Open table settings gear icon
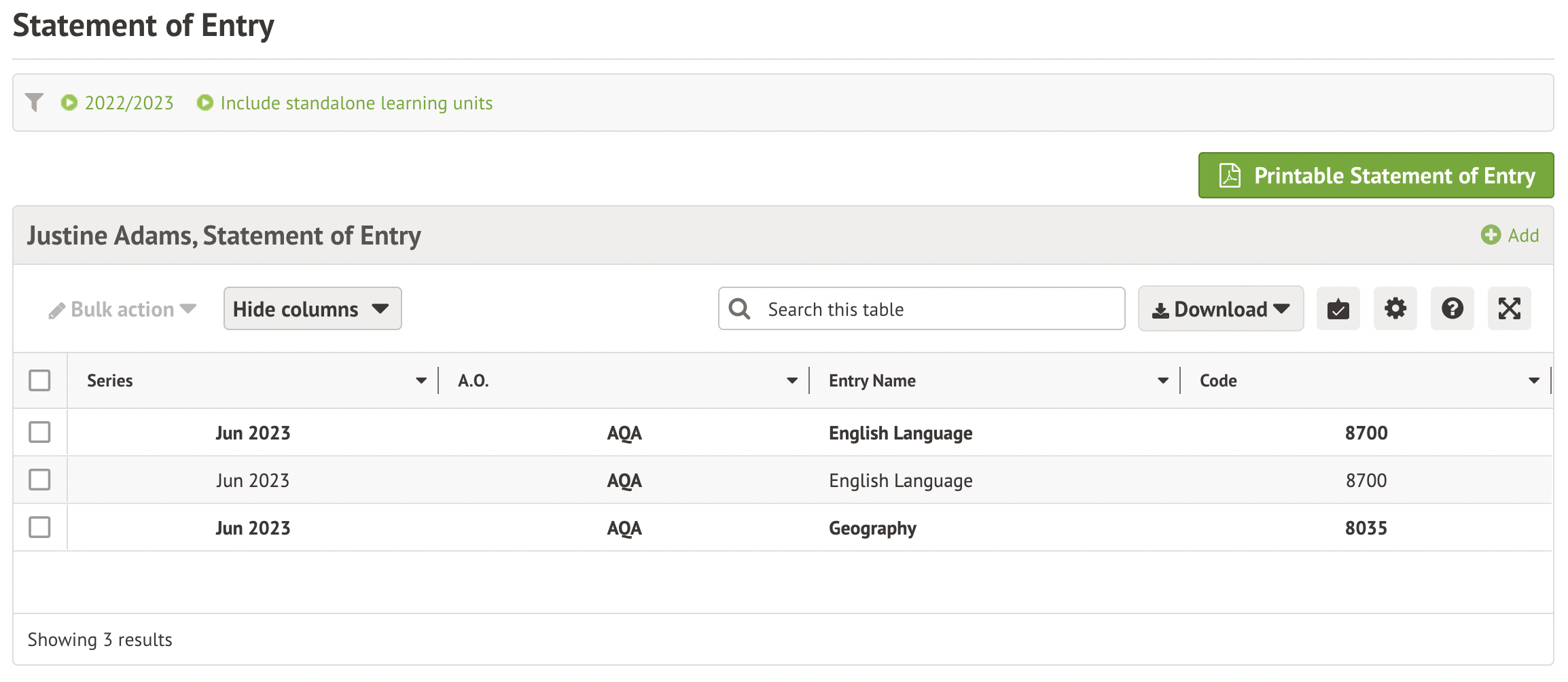This screenshot has width=1568, height=682. 1395,309
